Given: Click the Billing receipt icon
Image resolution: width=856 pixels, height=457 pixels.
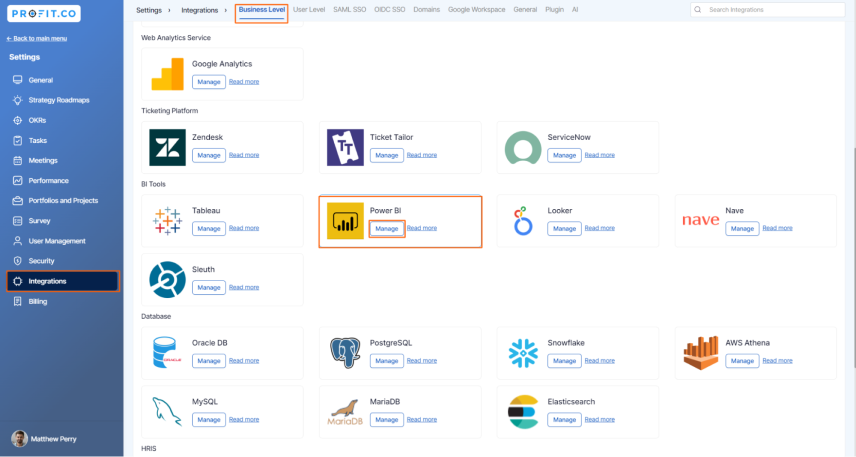Looking at the screenshot, I should [x=17, y=301].
